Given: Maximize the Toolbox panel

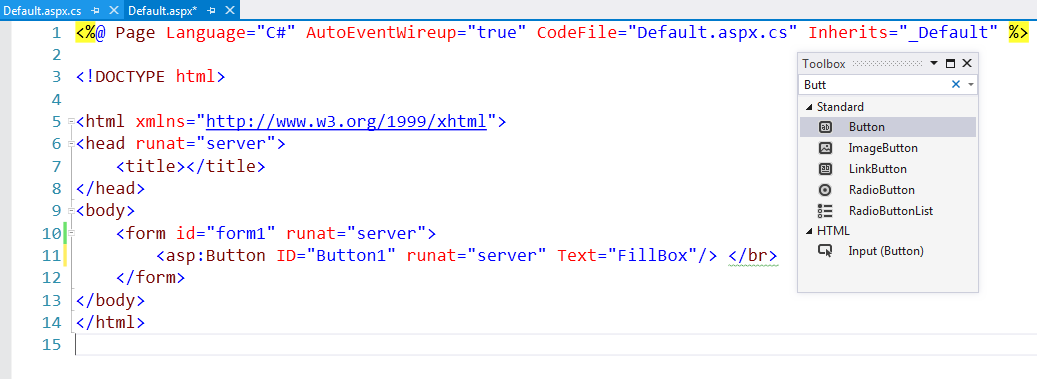Looking at the screenshot, I should pyautogui.click(x=951, y=63).
